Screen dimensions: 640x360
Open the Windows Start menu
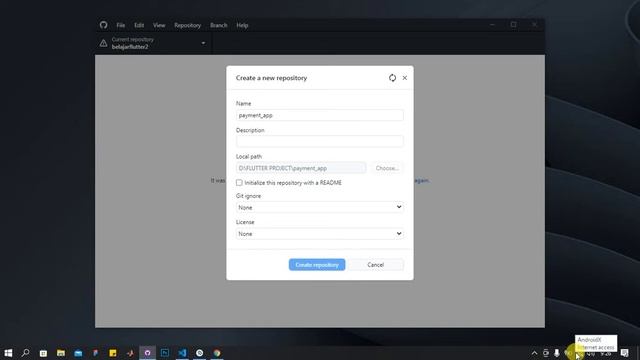8,353
